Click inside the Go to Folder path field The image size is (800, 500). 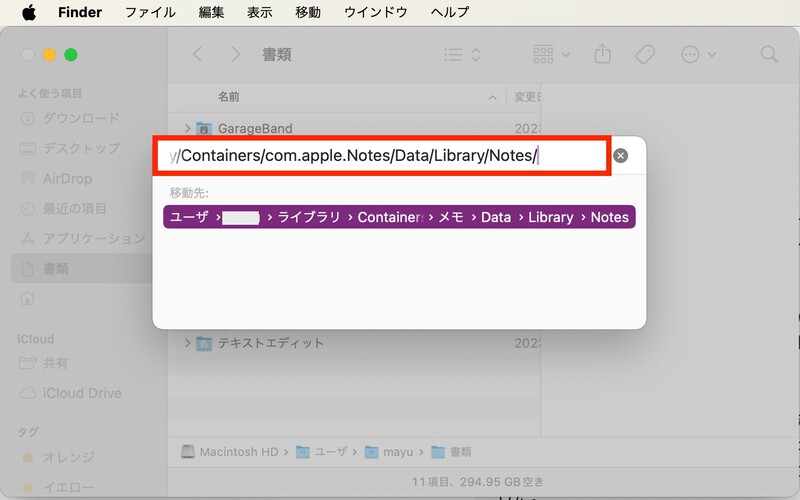pyautogui.click(x=380, y=156)
